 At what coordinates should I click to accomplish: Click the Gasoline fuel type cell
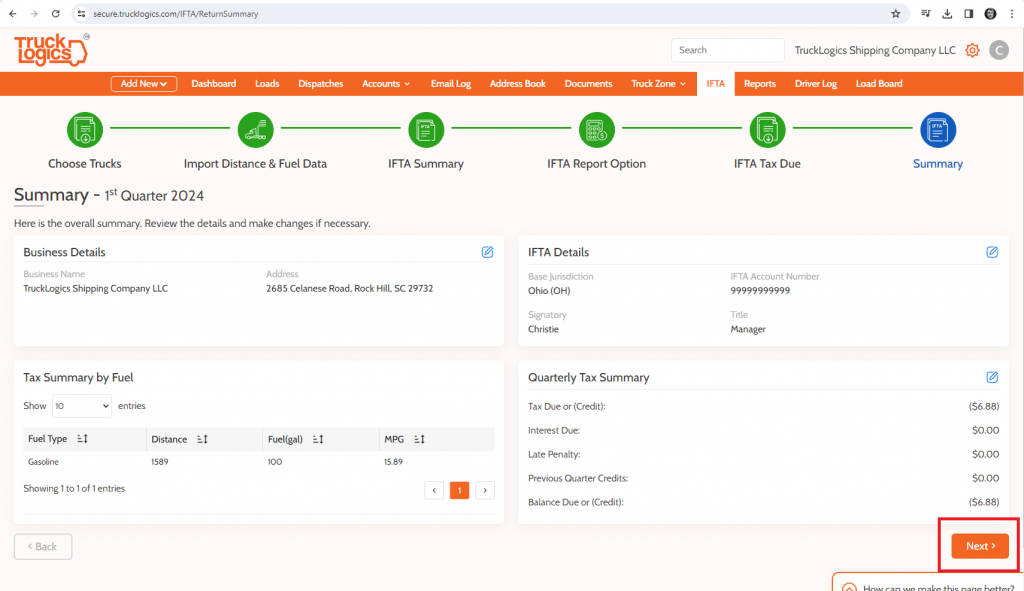click(43, 462)
